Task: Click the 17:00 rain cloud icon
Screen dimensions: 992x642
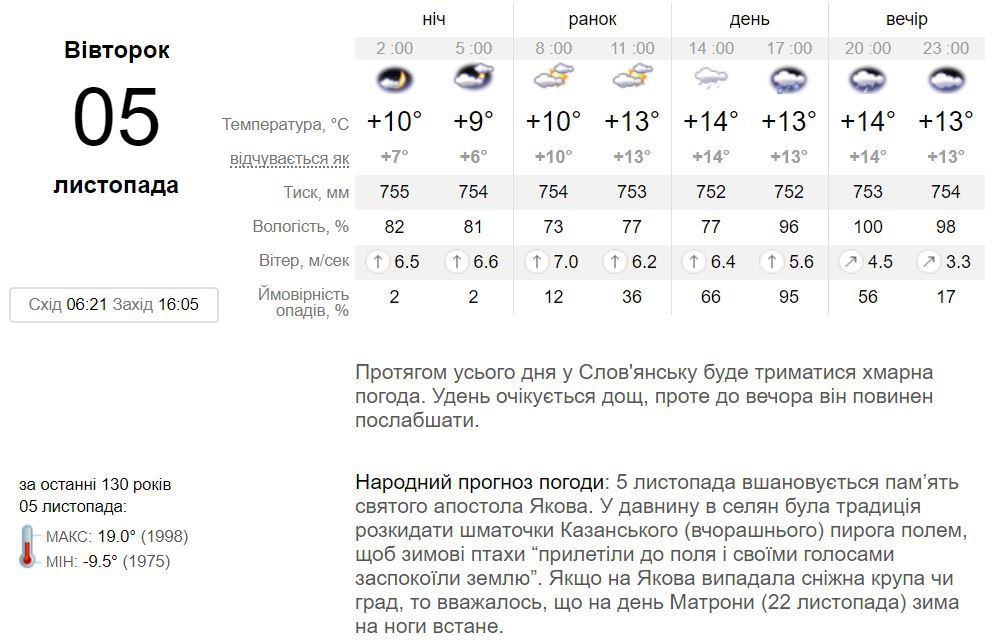Action: (x=789, y=80)
